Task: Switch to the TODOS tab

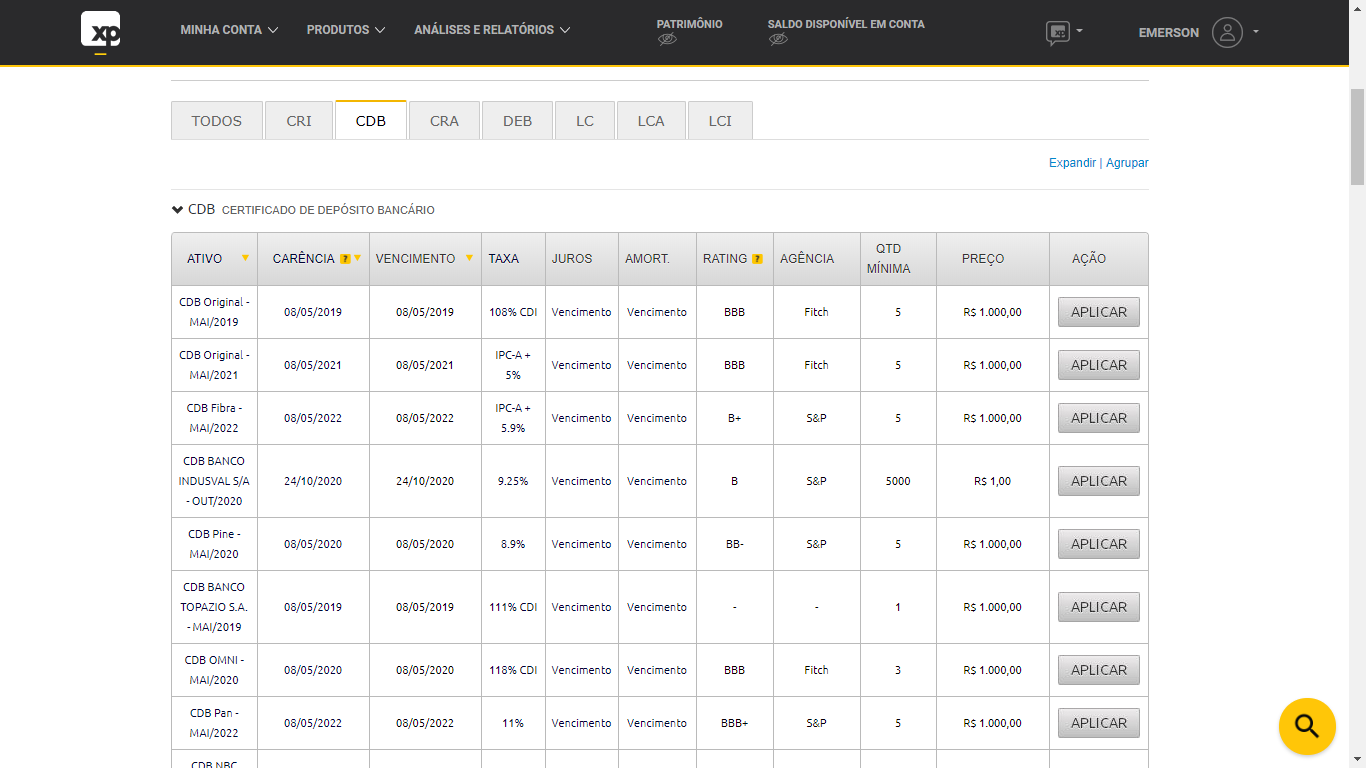Action: 217,121
